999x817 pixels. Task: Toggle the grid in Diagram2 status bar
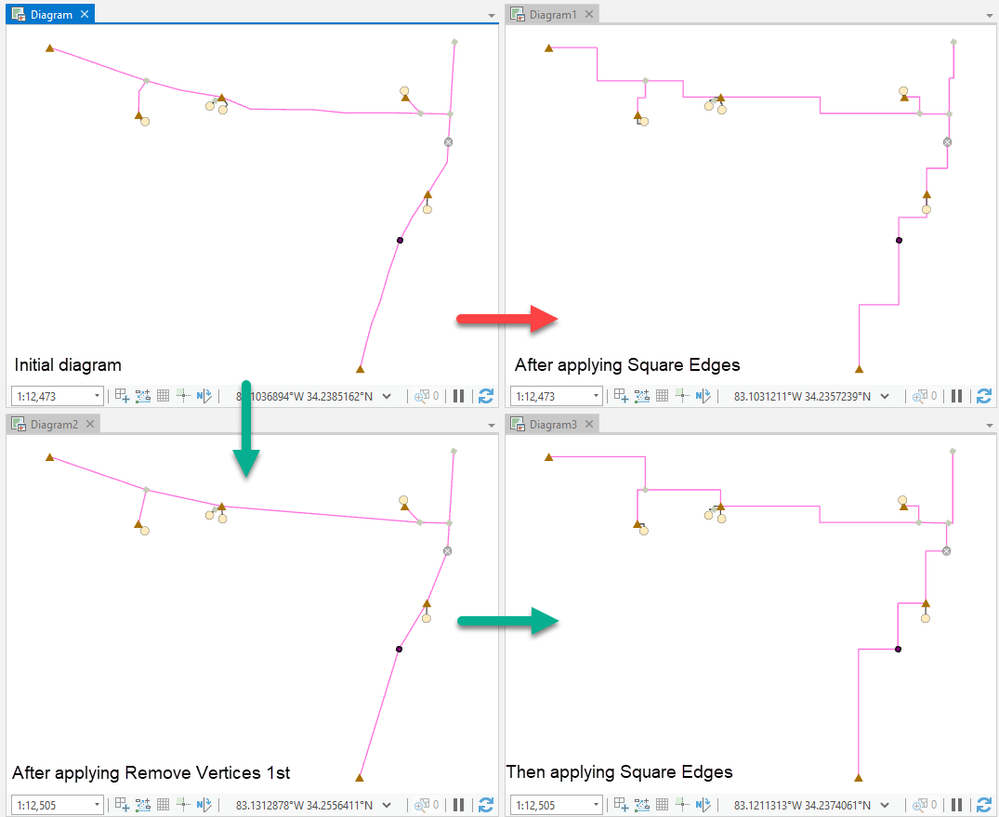click(163, 804)
